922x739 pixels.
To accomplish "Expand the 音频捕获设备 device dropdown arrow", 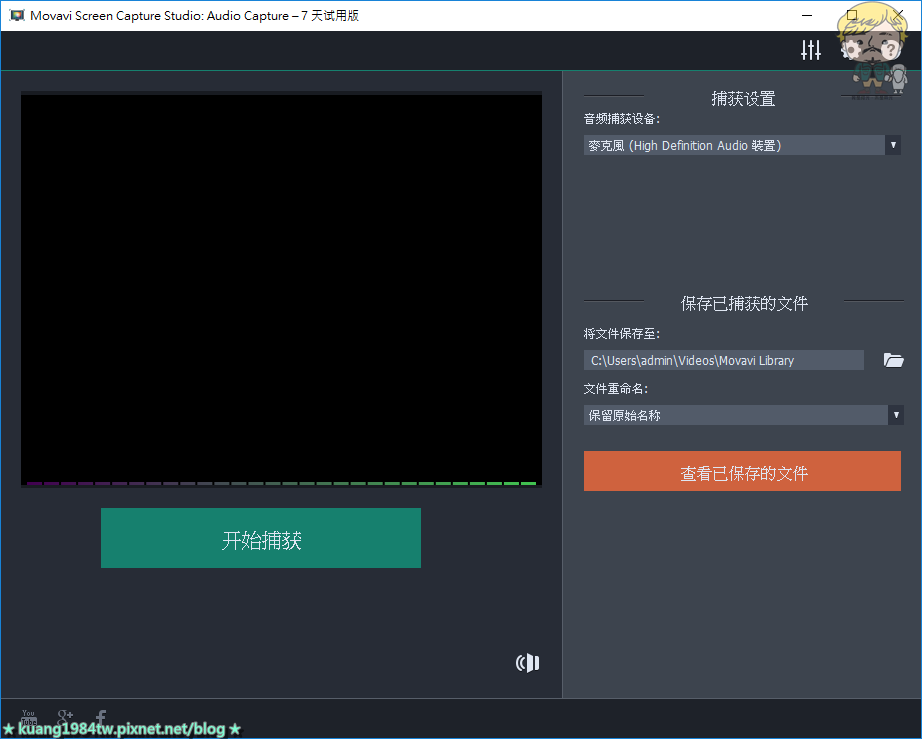I will 893,145.
